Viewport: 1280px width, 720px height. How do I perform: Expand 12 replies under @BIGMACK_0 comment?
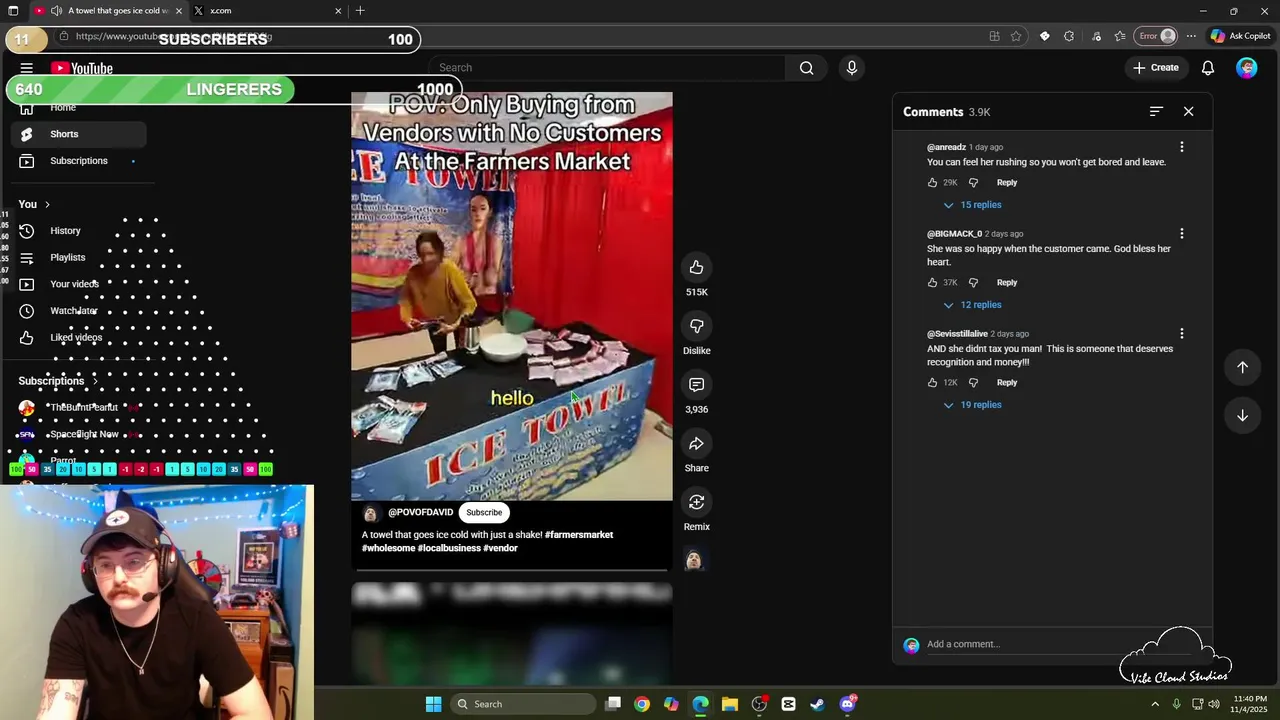(x=971, y=305)
